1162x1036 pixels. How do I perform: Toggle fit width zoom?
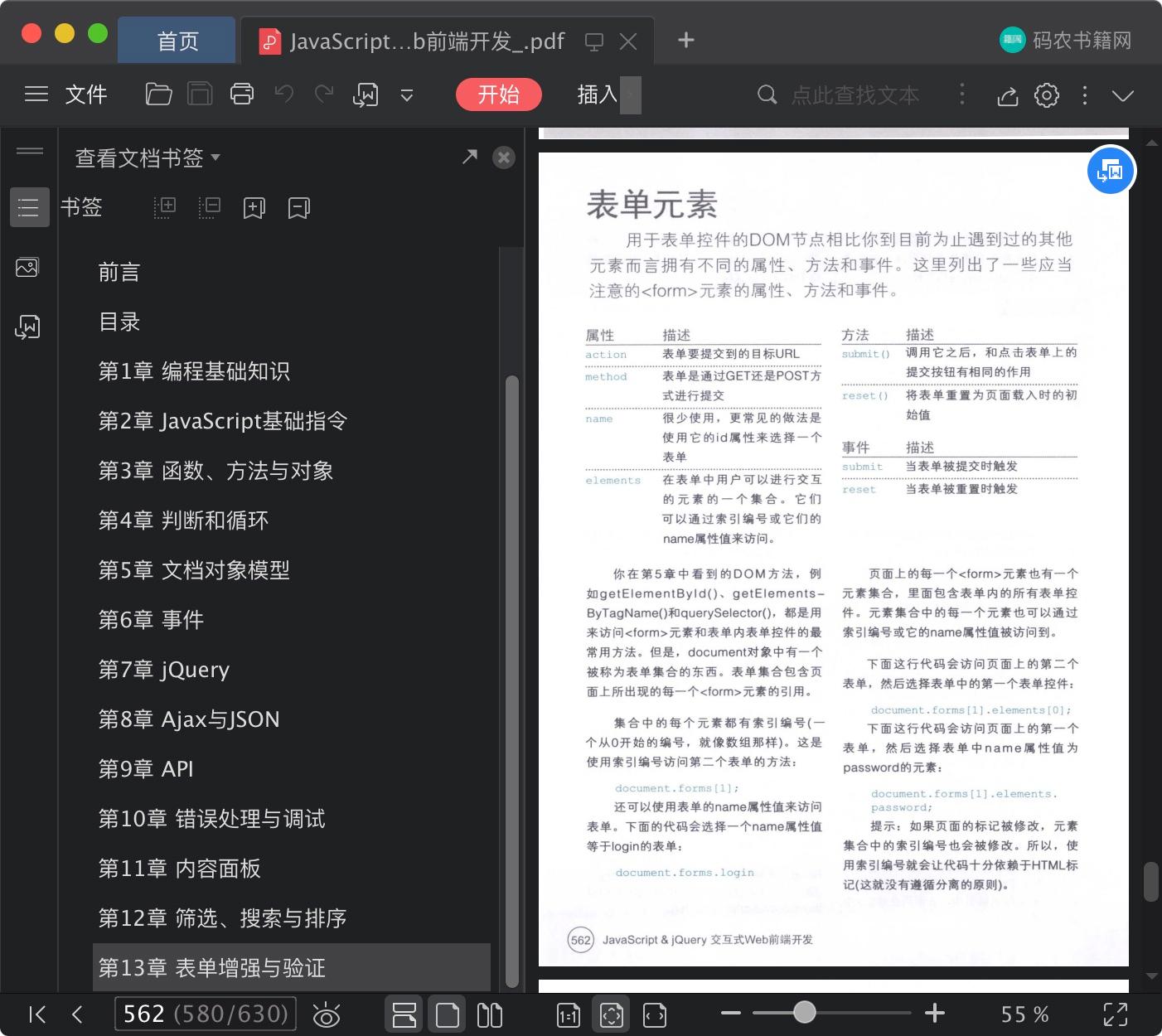655,1015
